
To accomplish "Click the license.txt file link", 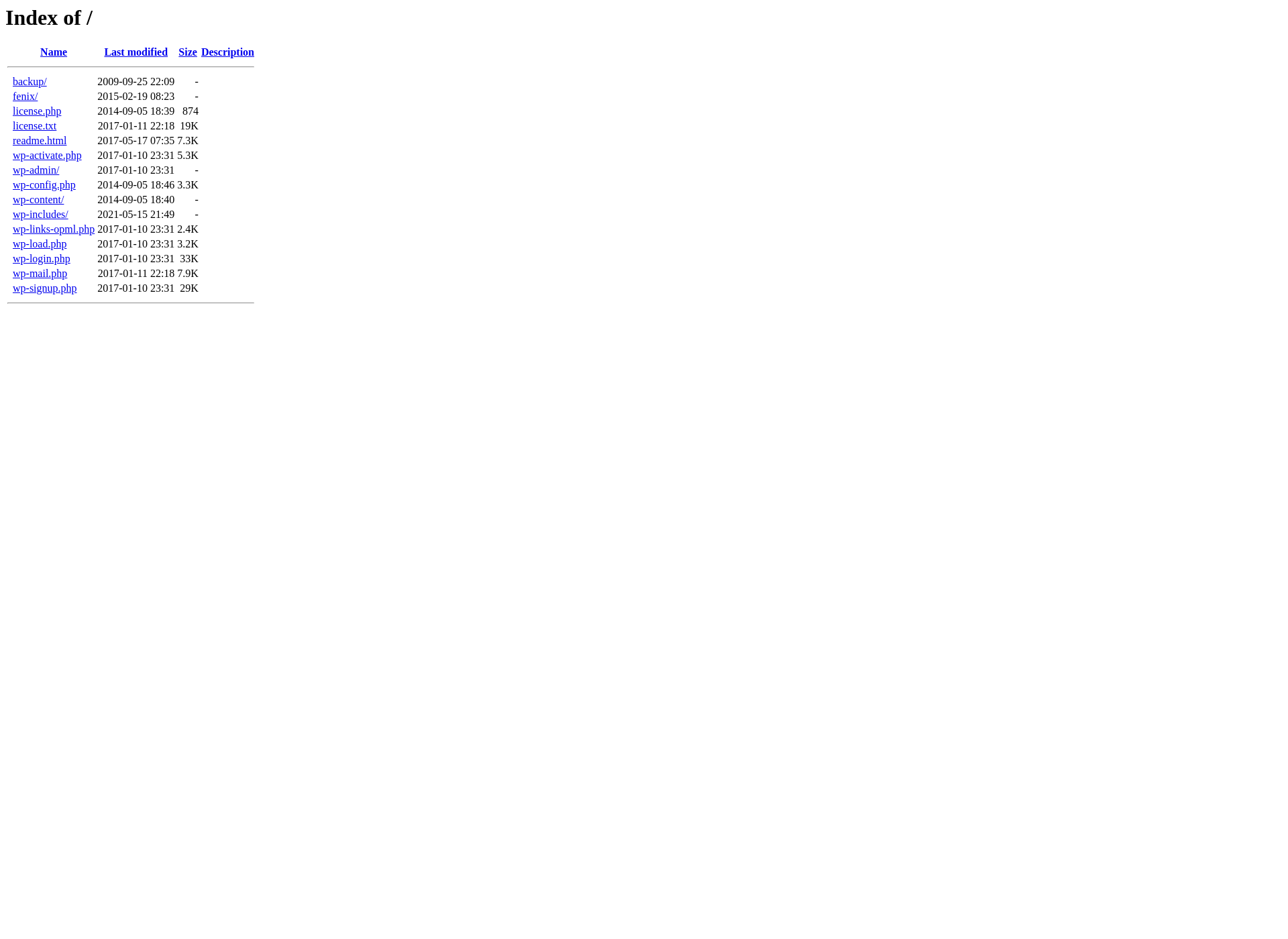I will 34,126.
